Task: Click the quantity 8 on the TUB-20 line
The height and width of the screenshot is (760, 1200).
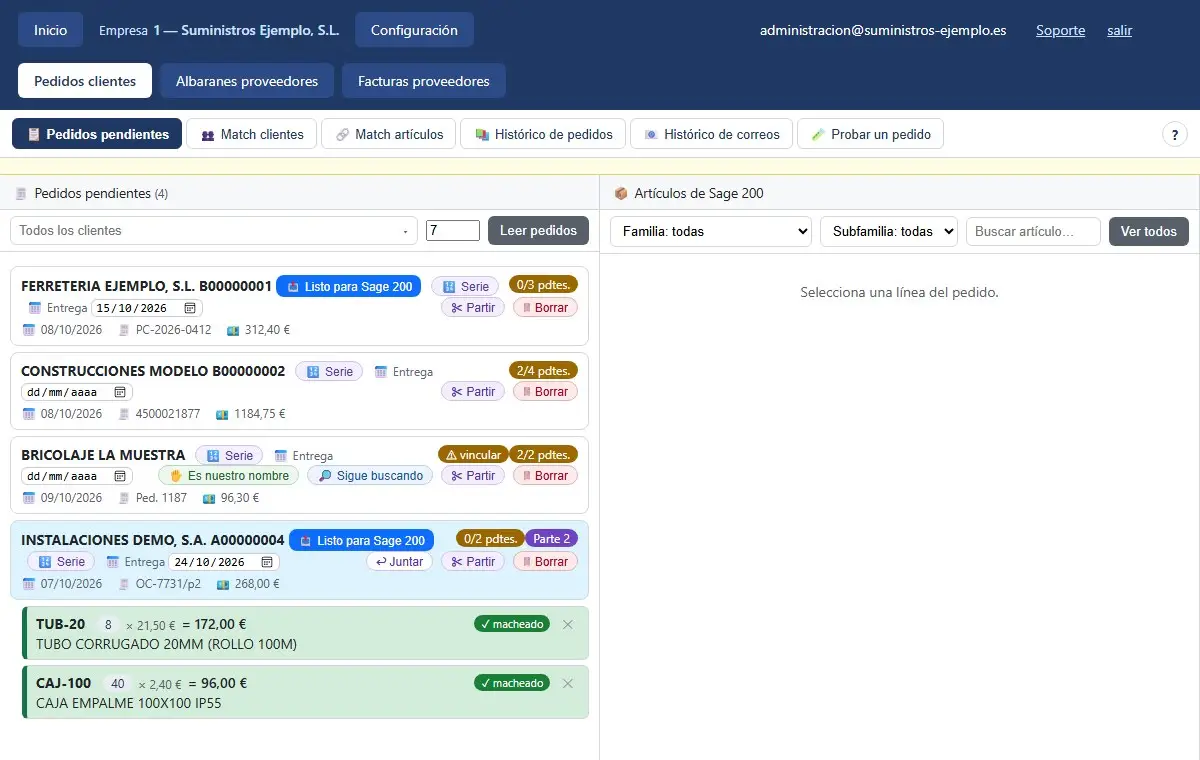Action: pos(108,625)
